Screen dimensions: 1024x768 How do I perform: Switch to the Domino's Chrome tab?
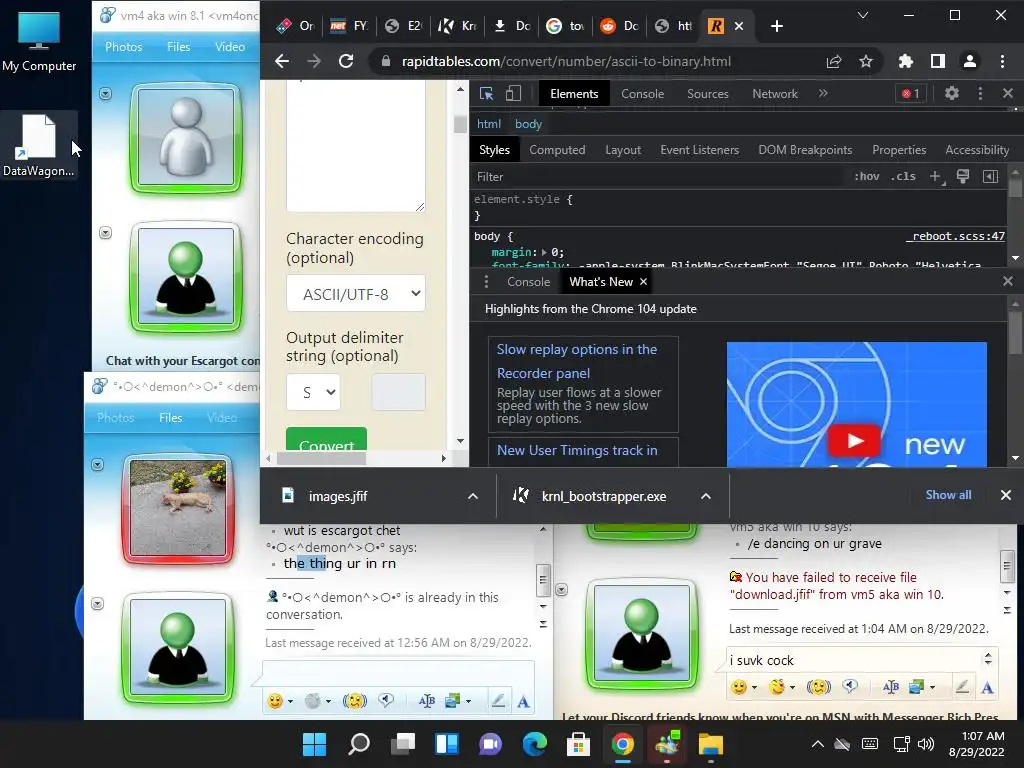[295, 26]
